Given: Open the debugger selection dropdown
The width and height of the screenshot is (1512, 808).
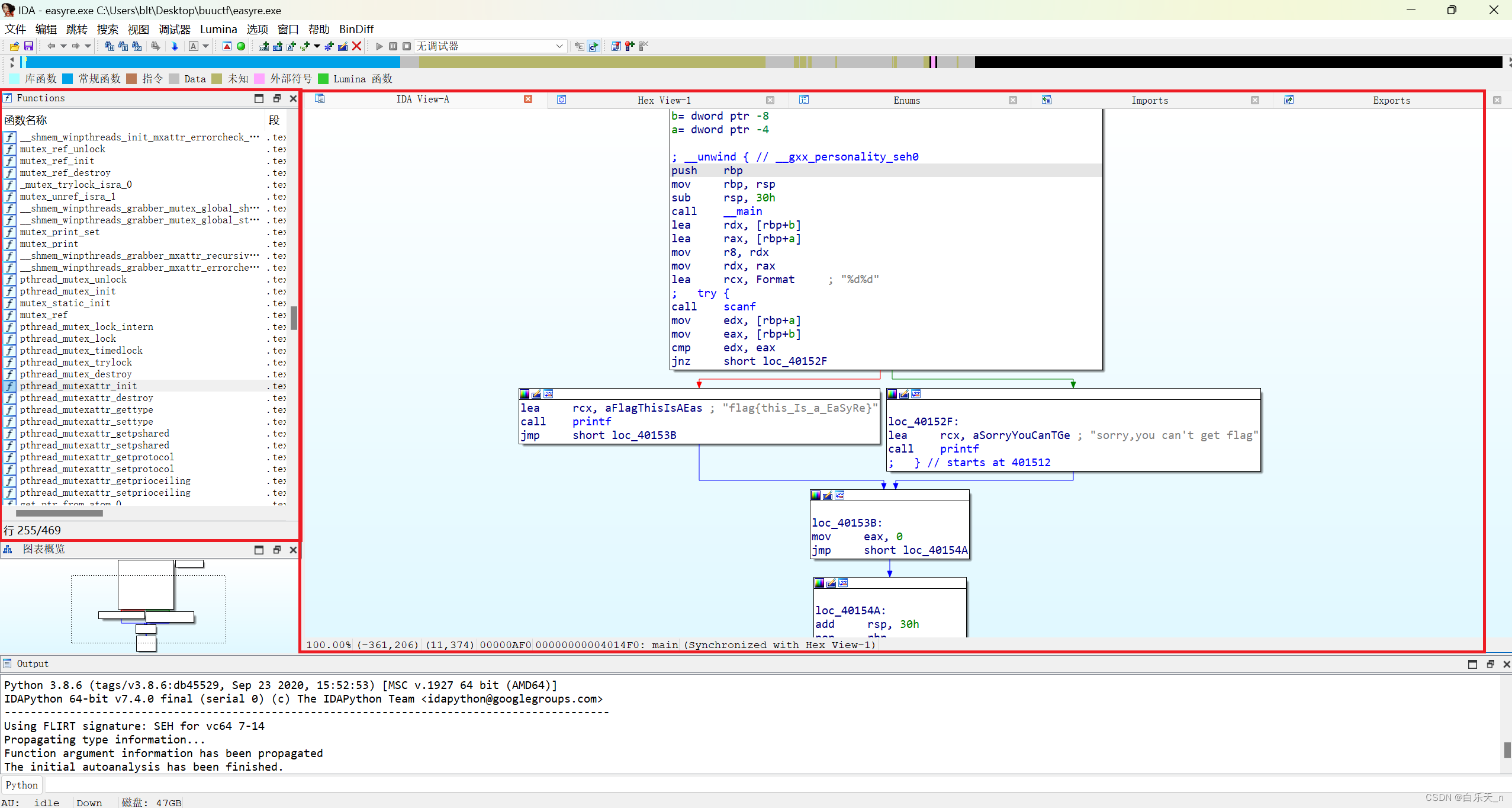Looking at the screenshot, I should tap(559, 46).
